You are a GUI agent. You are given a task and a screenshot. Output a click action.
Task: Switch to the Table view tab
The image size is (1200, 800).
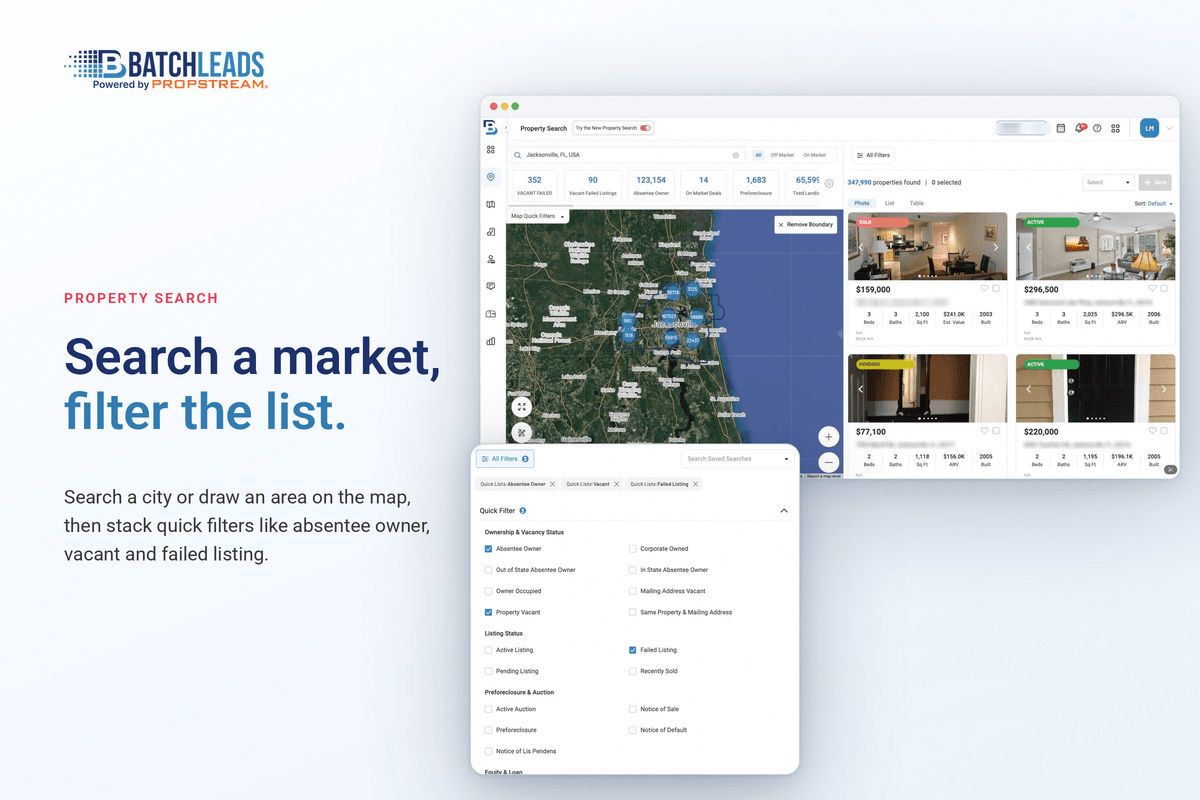(x=916, y=203)
